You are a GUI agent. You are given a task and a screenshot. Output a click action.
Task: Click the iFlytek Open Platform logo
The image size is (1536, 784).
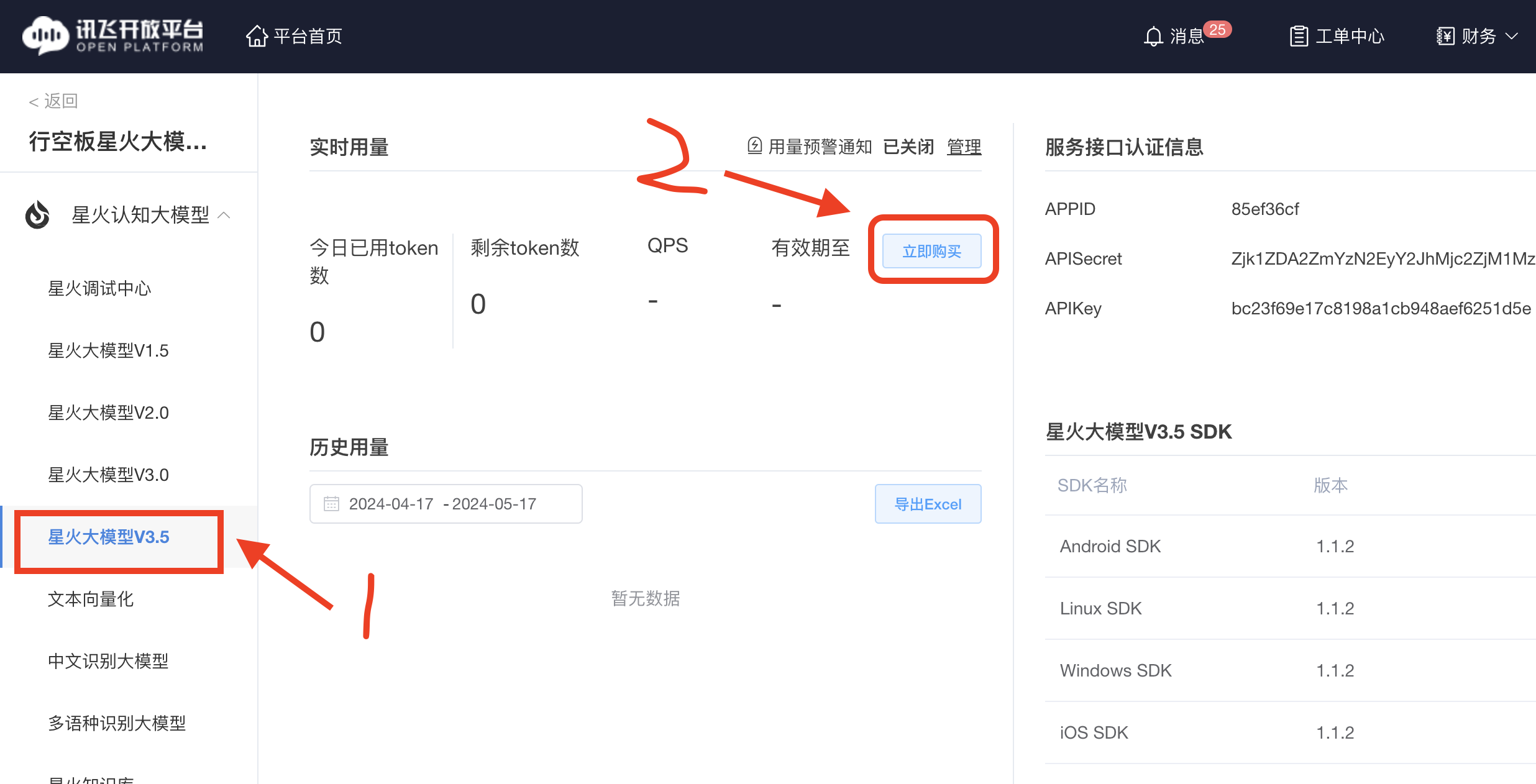(x=112, y=35)
